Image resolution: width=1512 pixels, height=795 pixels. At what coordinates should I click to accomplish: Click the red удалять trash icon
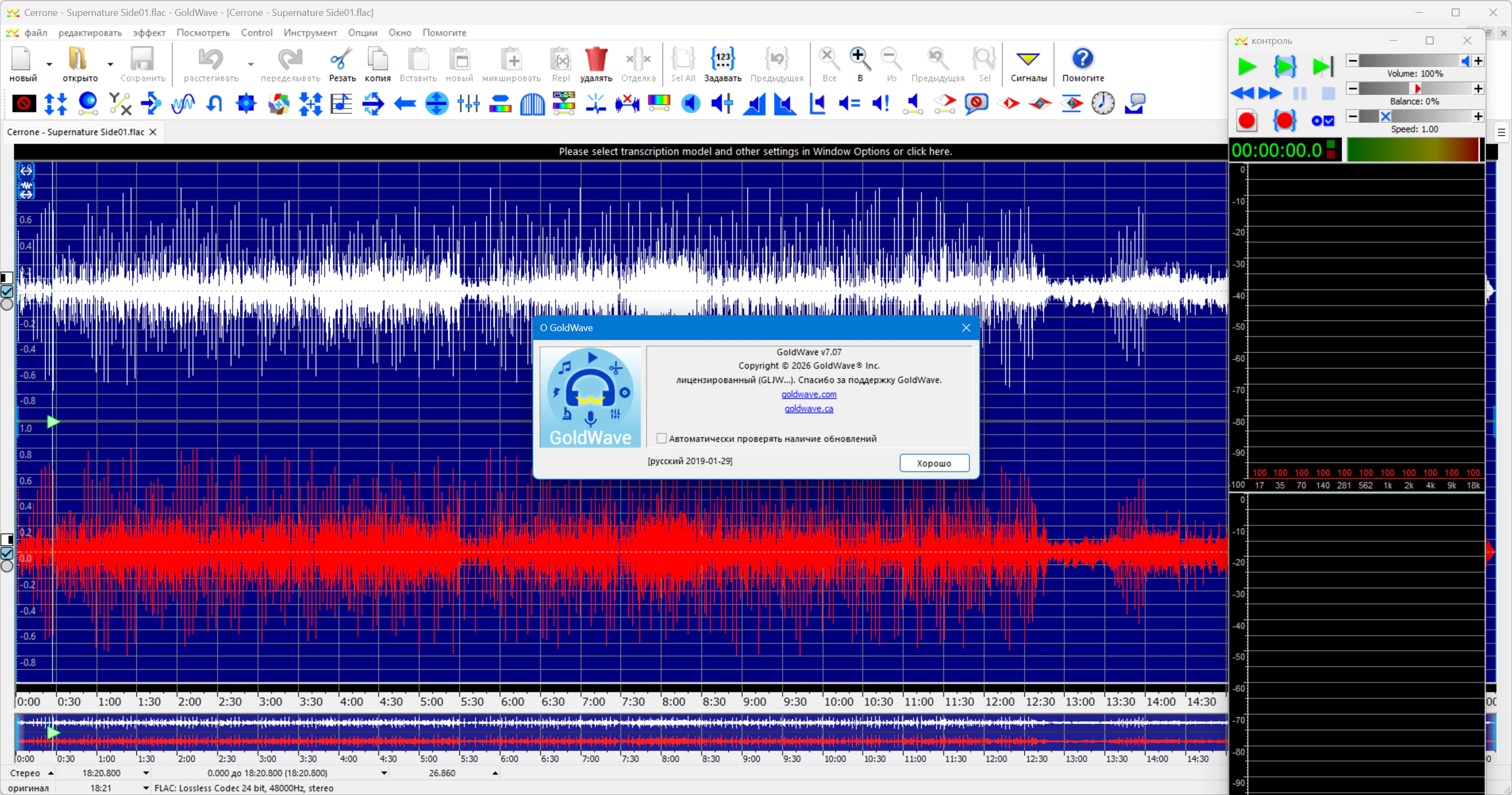[x=596, y=59]
